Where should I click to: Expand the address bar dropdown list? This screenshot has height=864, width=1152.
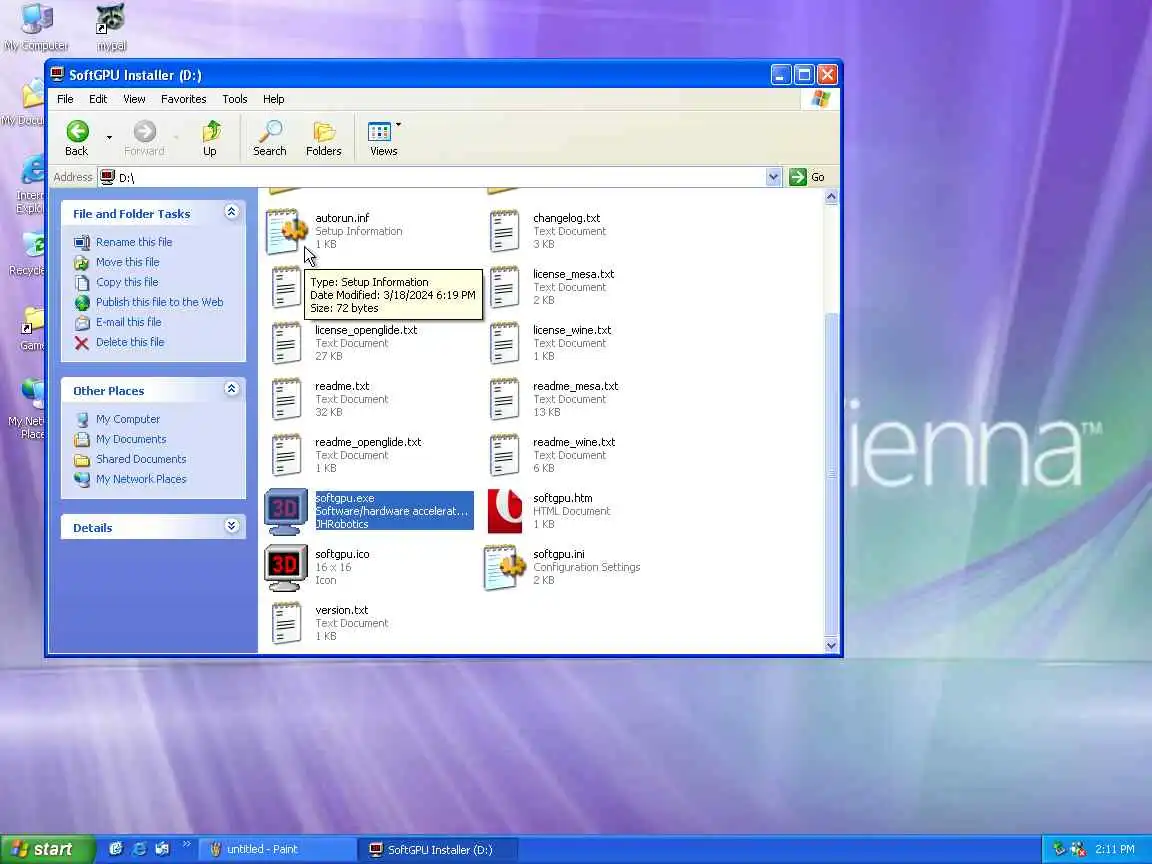pos(773,177)
